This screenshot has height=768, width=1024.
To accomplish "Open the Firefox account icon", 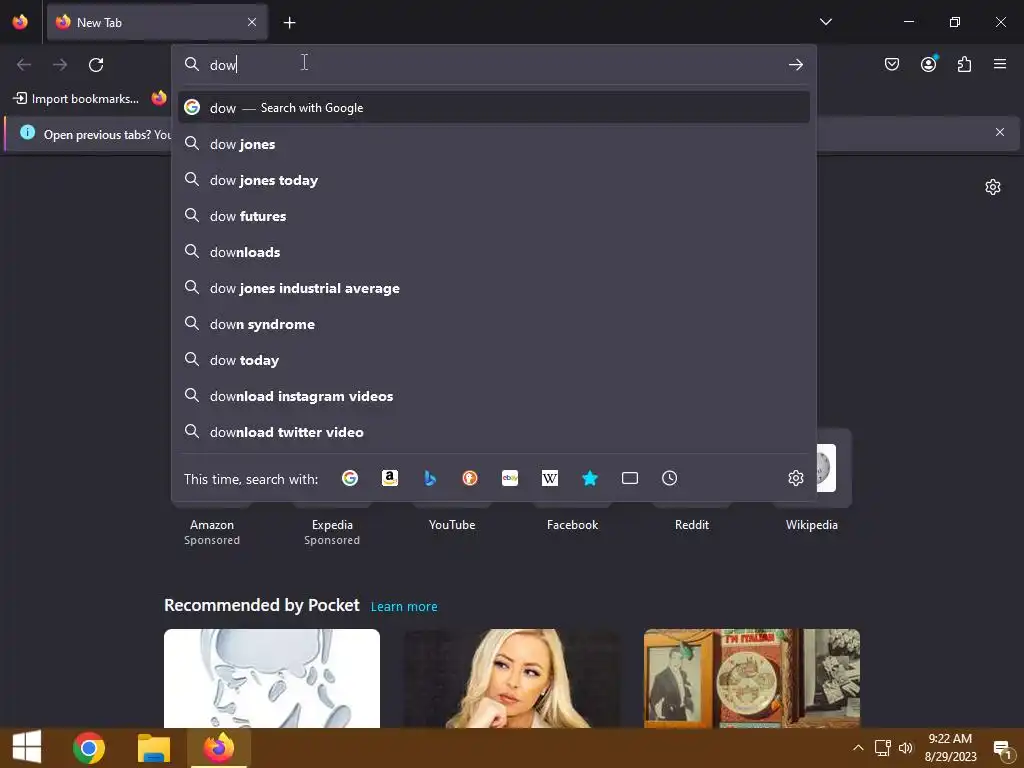I will click(x=928, y=64).
